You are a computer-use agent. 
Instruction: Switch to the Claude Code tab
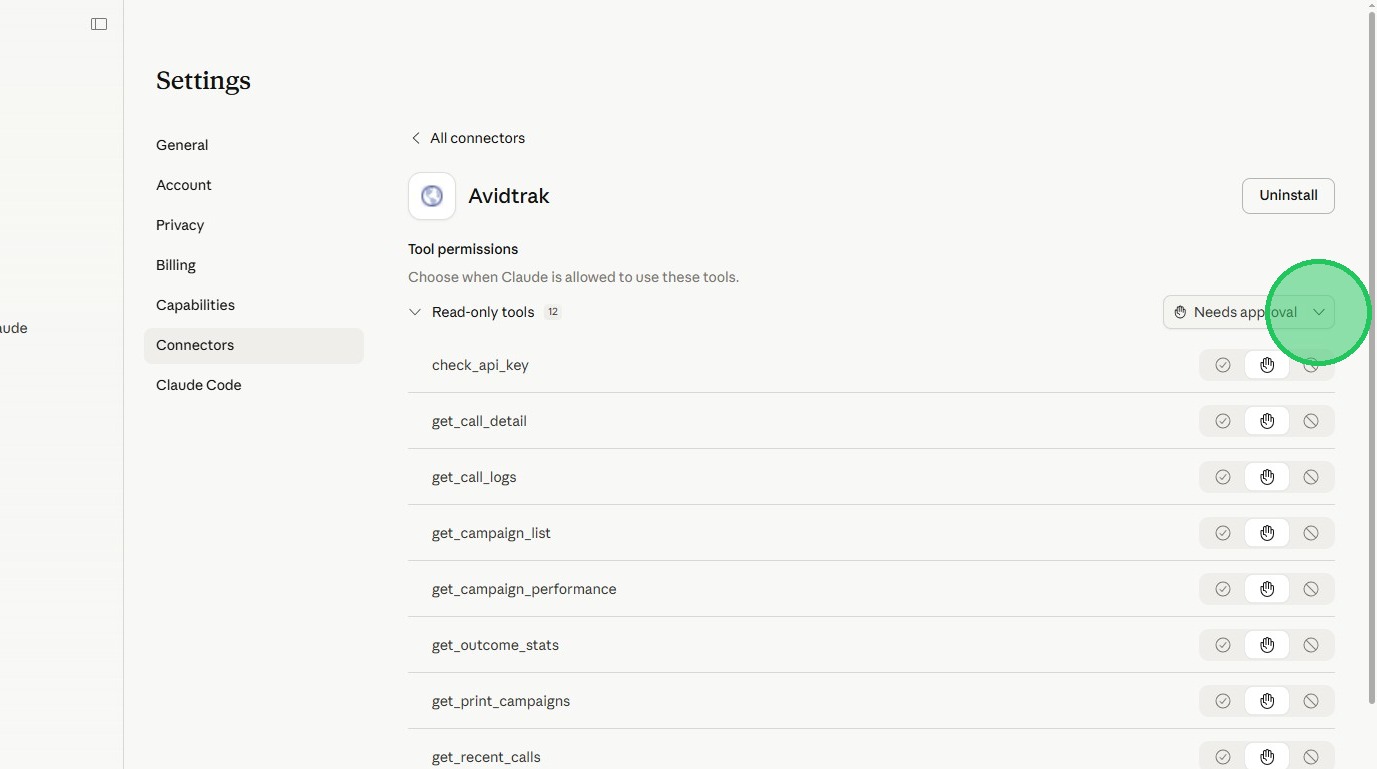pos(198,385)
